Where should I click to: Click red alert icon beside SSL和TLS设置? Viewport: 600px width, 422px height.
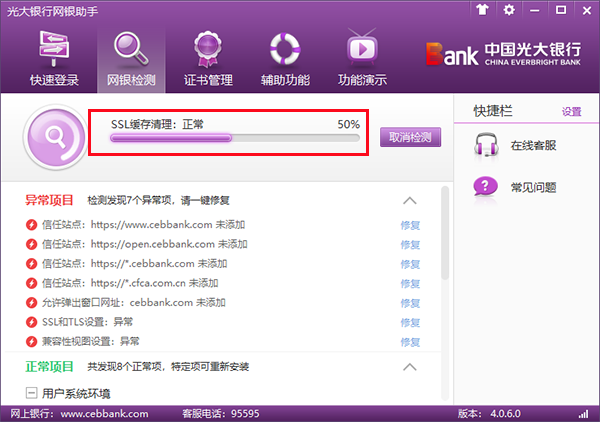pos(31,322)
